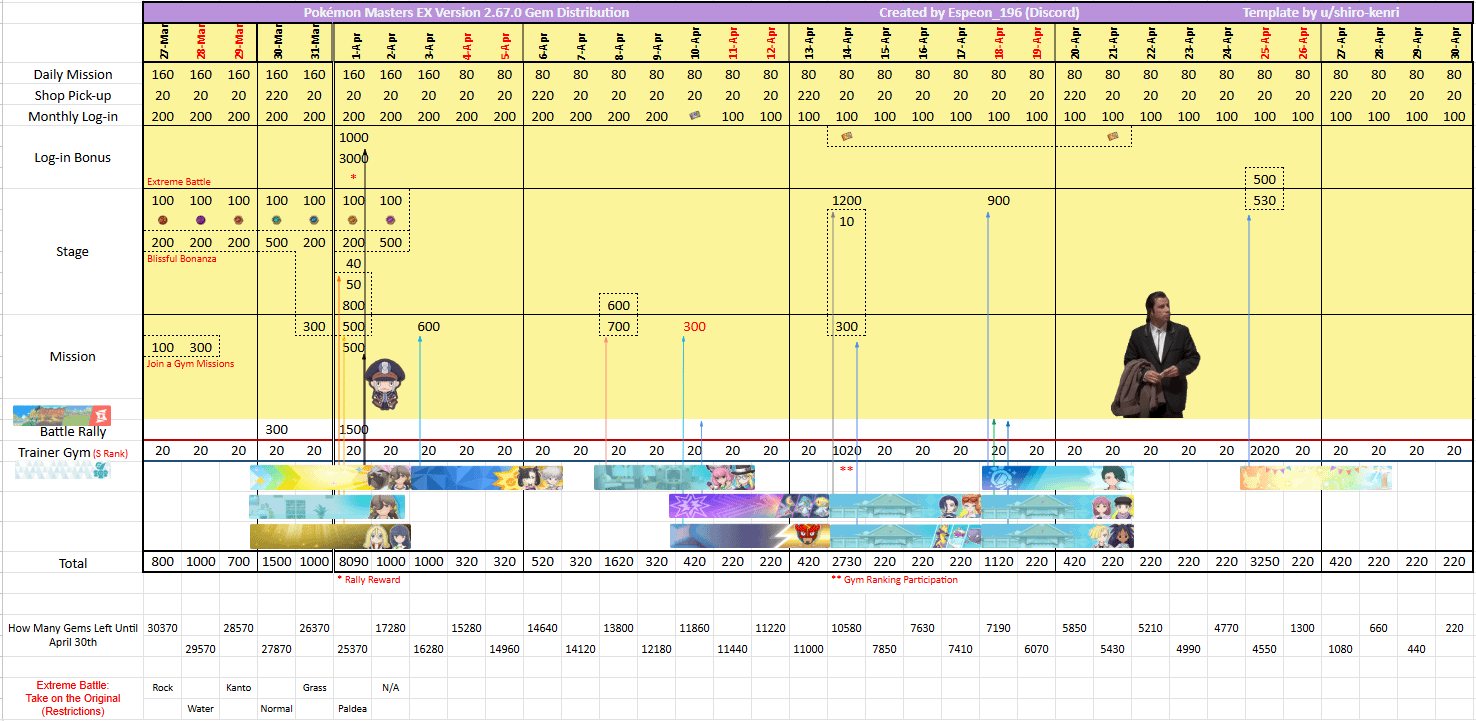Click the ticket icon under 10-Apr Monthly Log-in

695,116
